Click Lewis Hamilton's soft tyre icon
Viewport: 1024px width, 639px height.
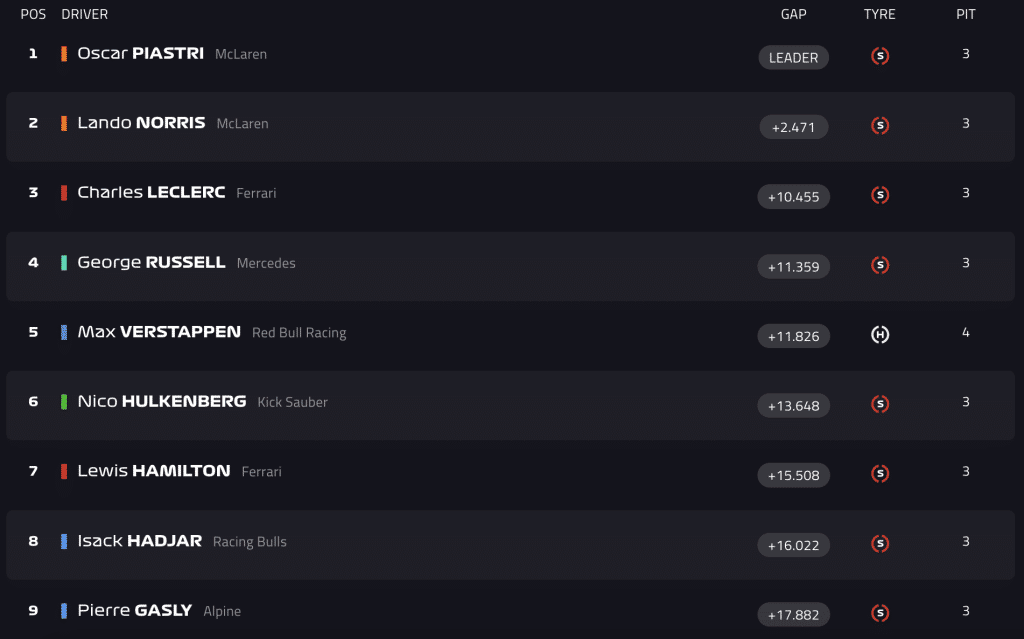(880, 474)
